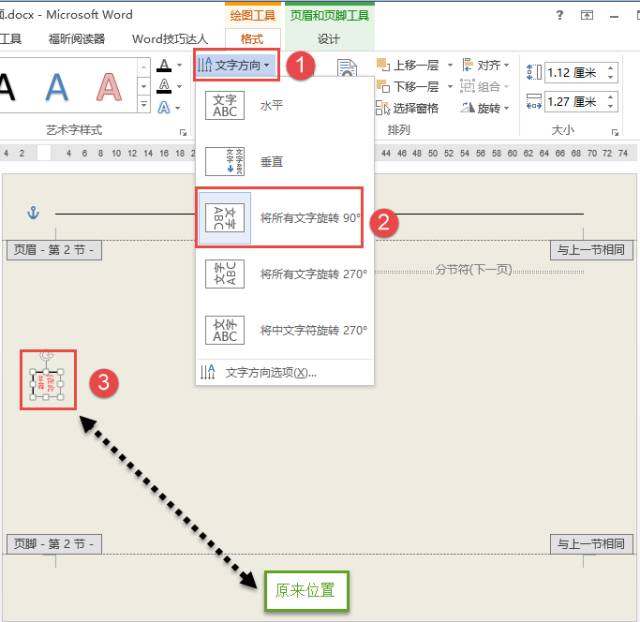The width and height of the screenshot is (640, 622).
Task: Click the shape height field 1.12 厘米
Action: tap(575, 73)
